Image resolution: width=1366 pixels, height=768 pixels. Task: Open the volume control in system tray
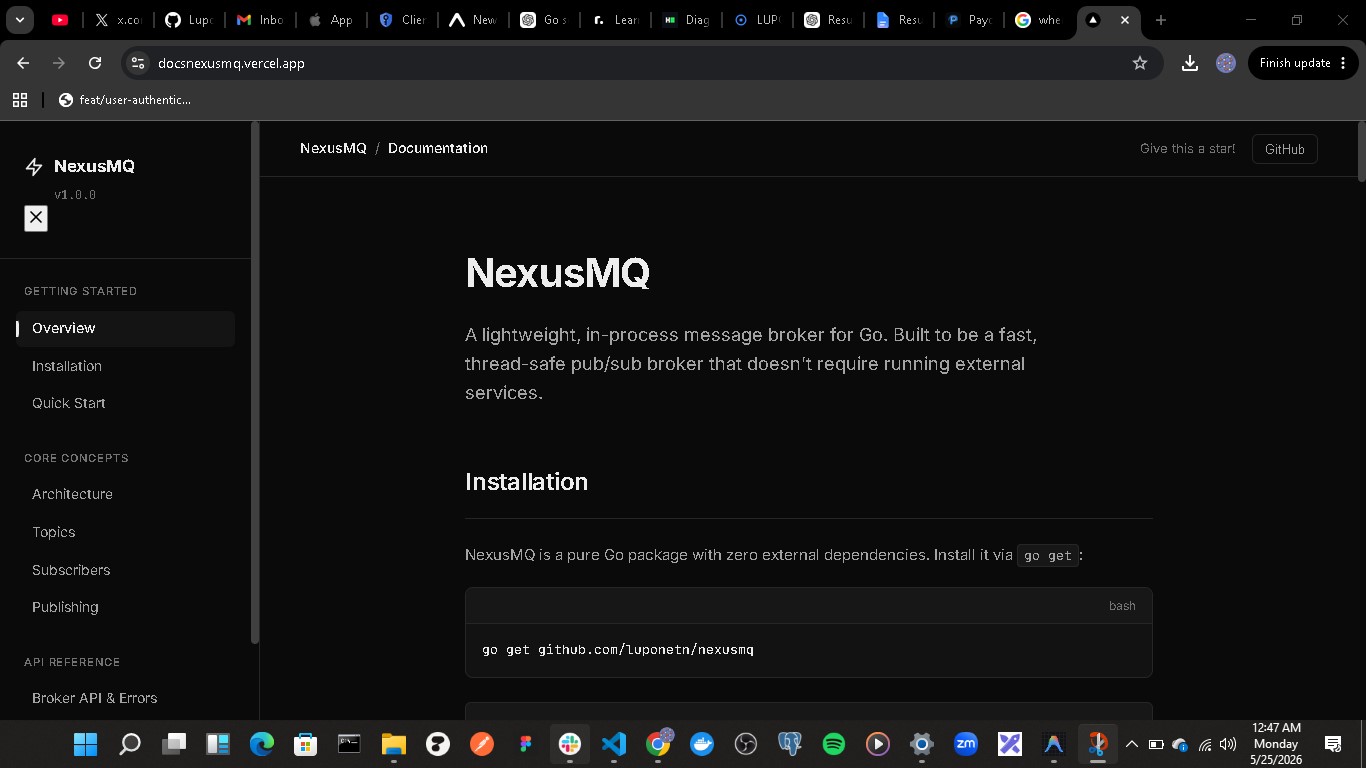(x=1228, y=744)
